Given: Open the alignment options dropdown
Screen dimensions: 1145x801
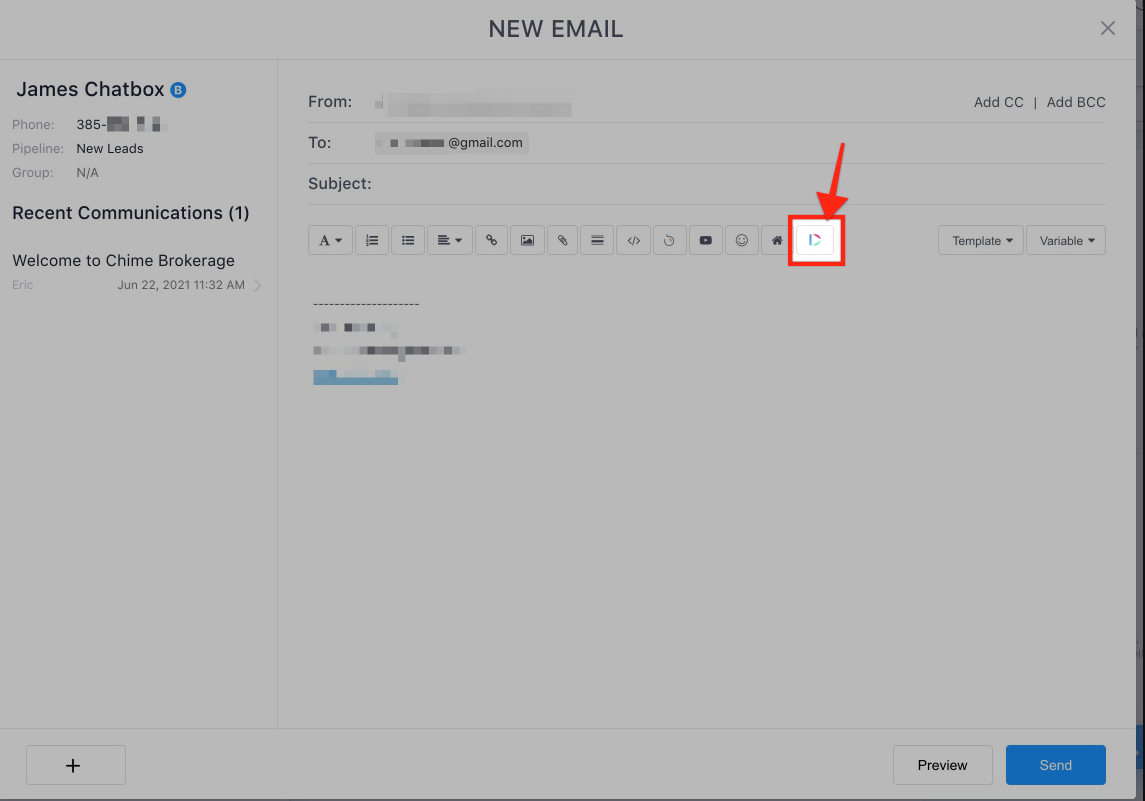Looking at the screenshot, I should [x=449, y=240].
